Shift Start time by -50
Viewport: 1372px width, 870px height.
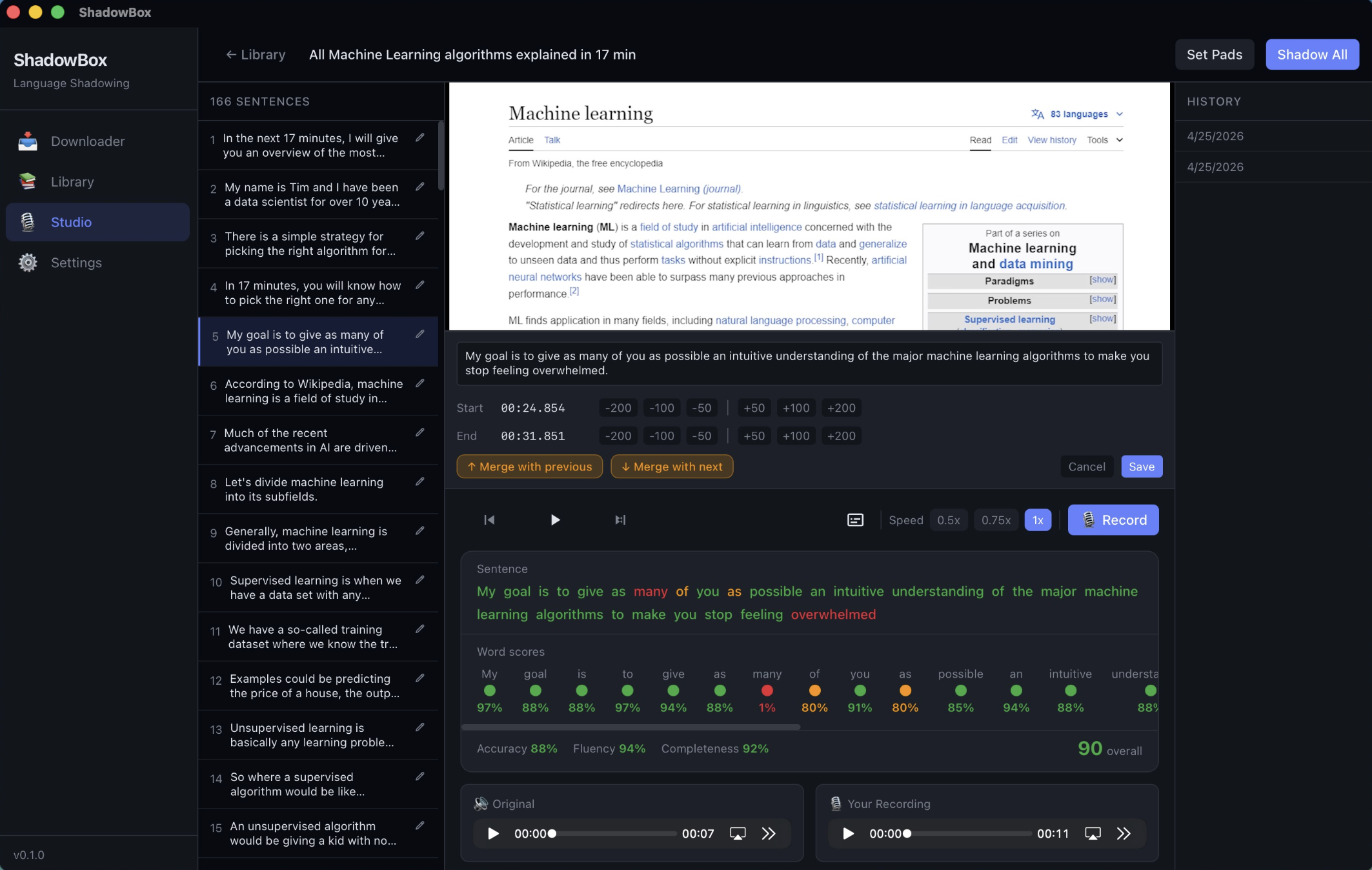(x=701, y=408)
